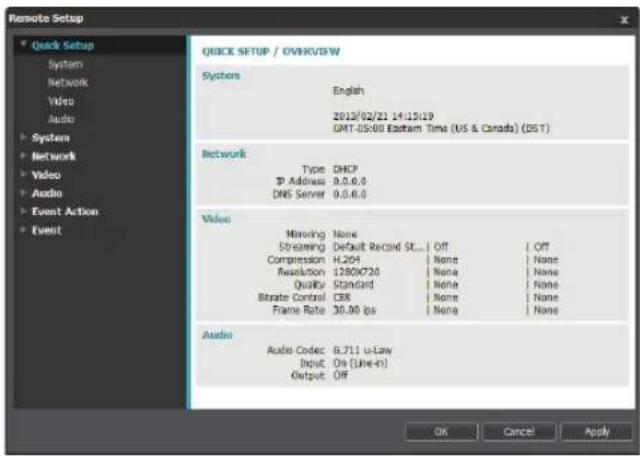Screen dimensions: 640x456
Task: Close the Remote Setup dialog
Action: coord(624,20)
